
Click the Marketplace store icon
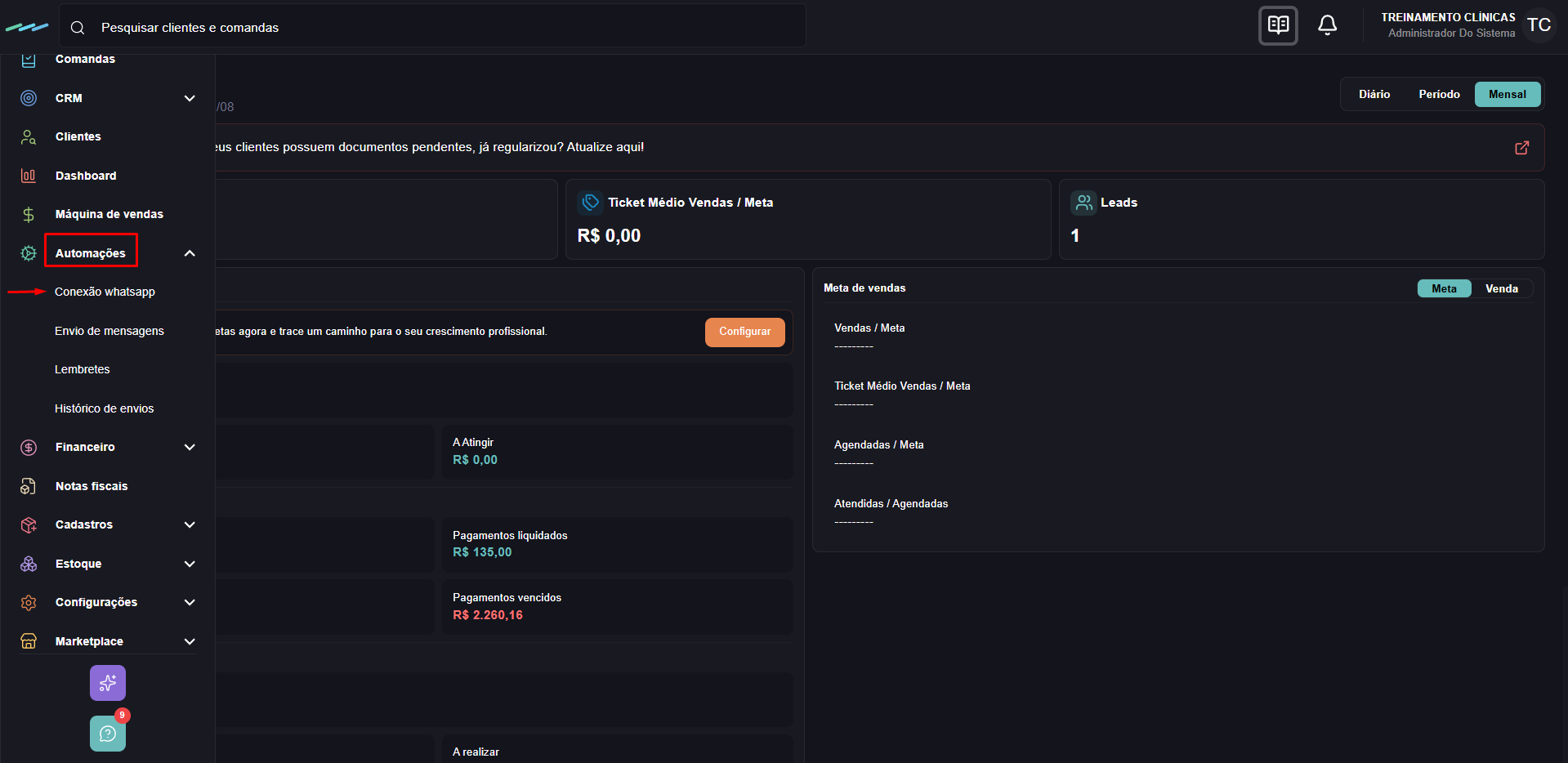pyautogui.click(x=29, y=641)
